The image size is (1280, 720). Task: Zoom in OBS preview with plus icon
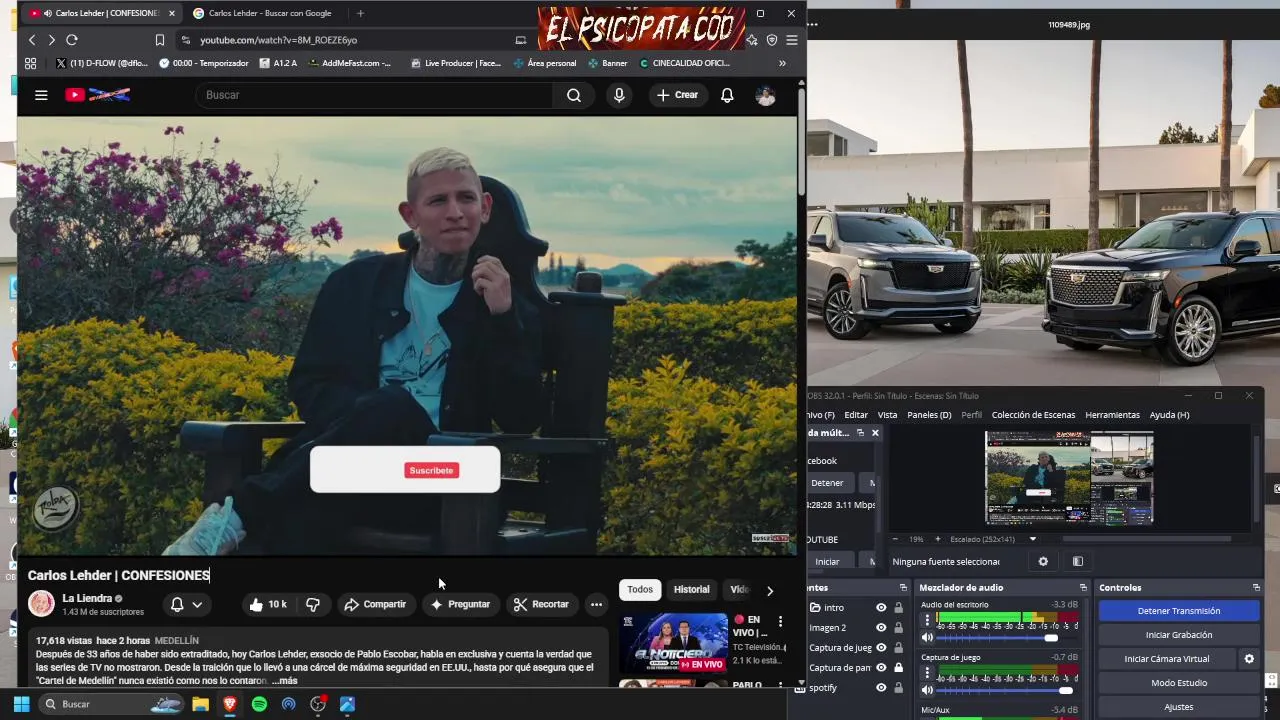pos(937,539)
